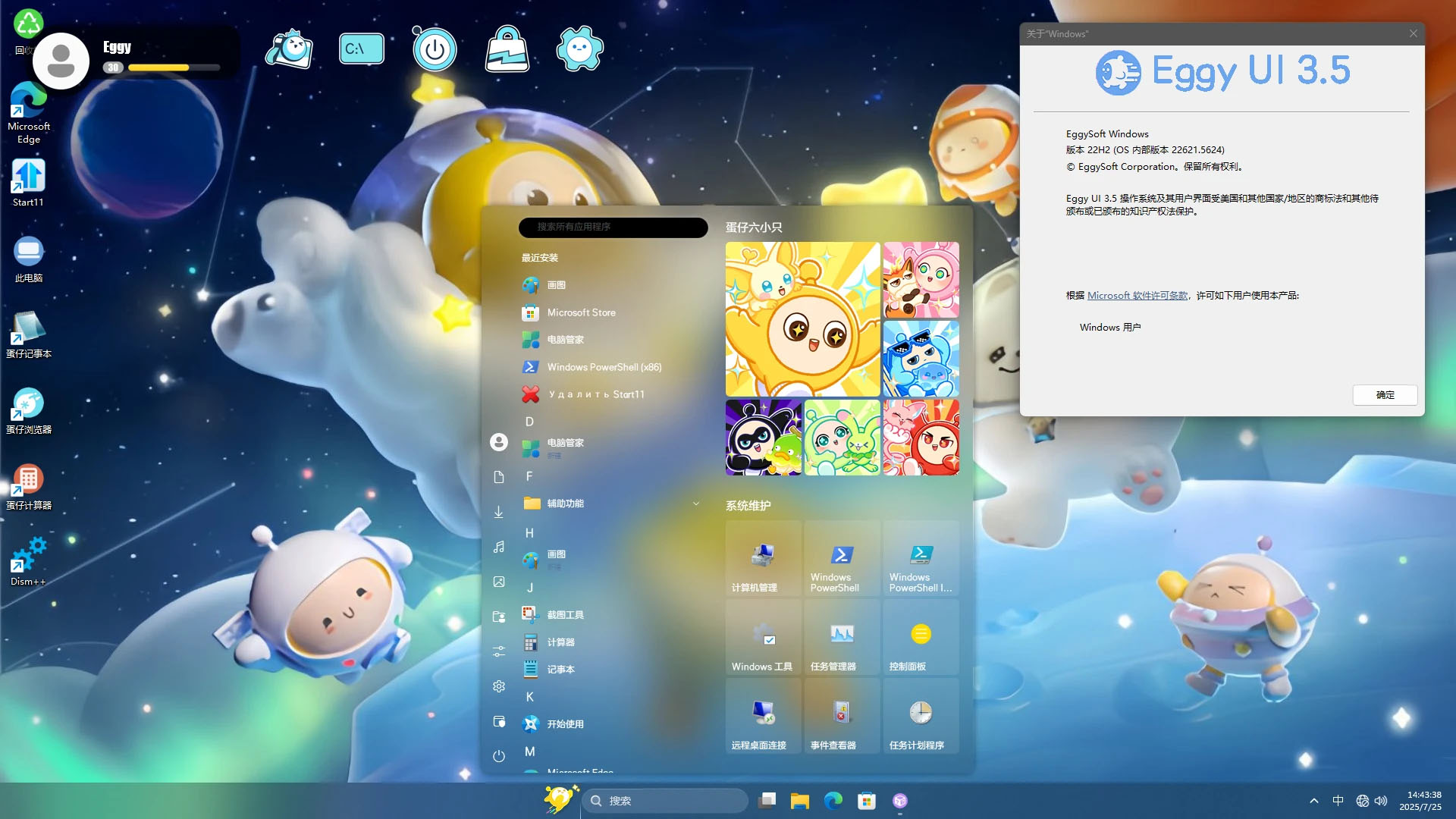The height and width of the screenshot is (819, 1456).
Task: Open the volume tray icon
Action: (1381, 801)
